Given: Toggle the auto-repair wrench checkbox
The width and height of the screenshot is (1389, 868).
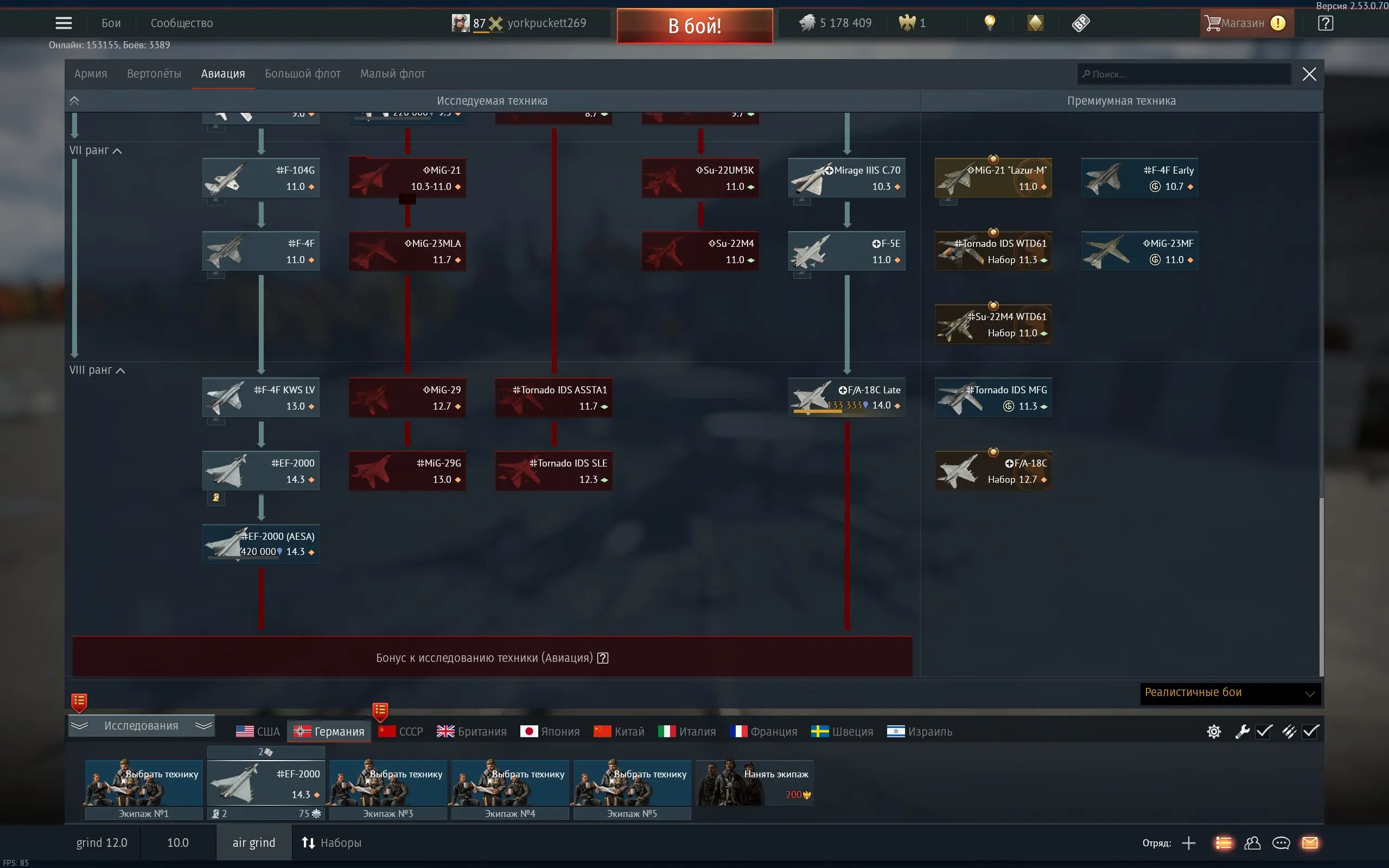Looking at the screenshot, I should (1264, 731).
